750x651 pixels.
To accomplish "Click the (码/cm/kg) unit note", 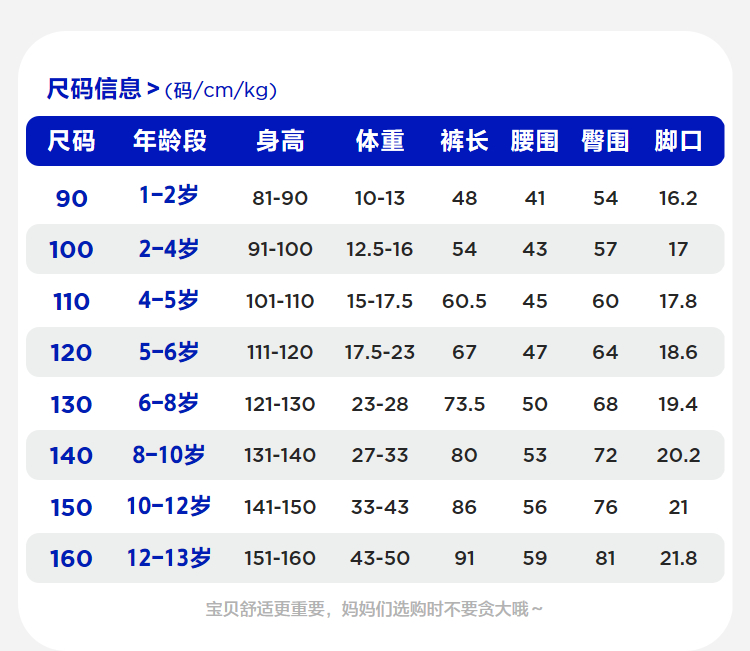I will (x=221, y=90).
